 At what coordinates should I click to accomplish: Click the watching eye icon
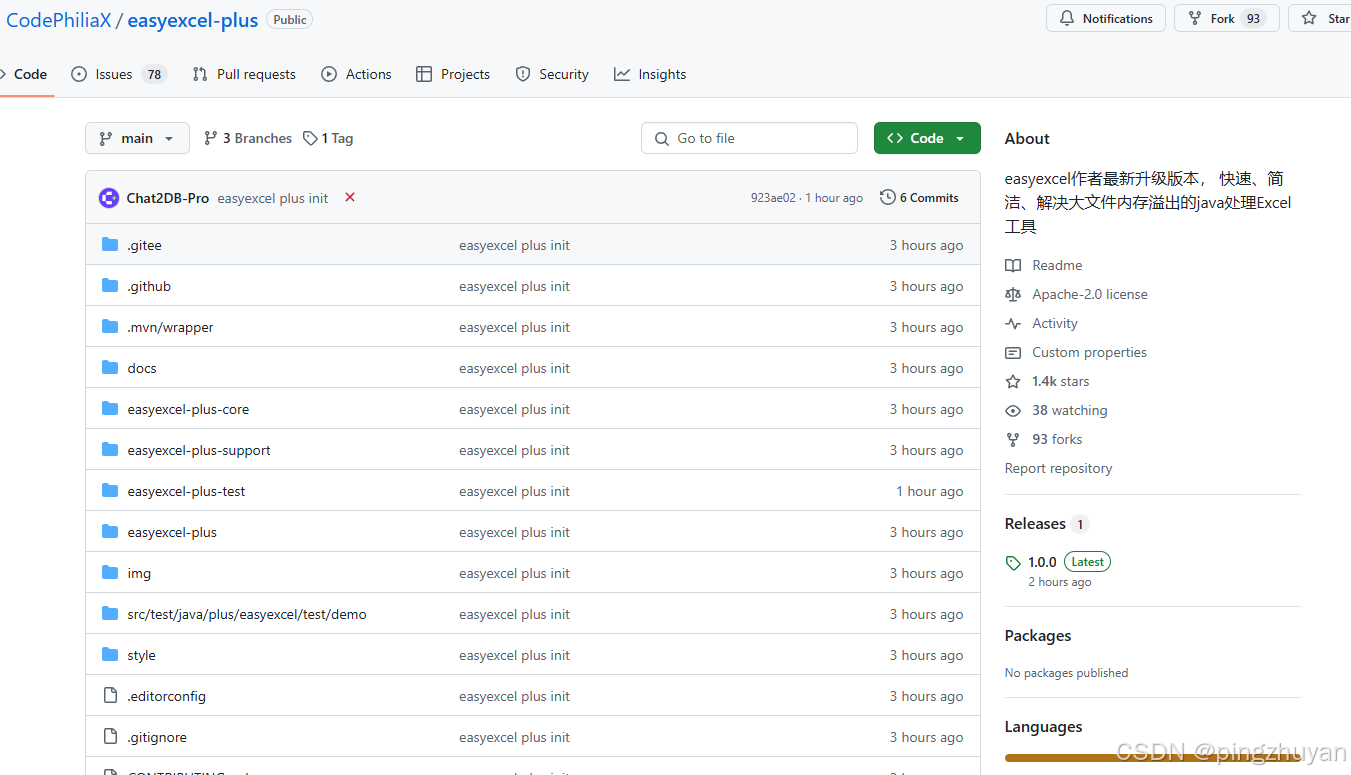1013,410
